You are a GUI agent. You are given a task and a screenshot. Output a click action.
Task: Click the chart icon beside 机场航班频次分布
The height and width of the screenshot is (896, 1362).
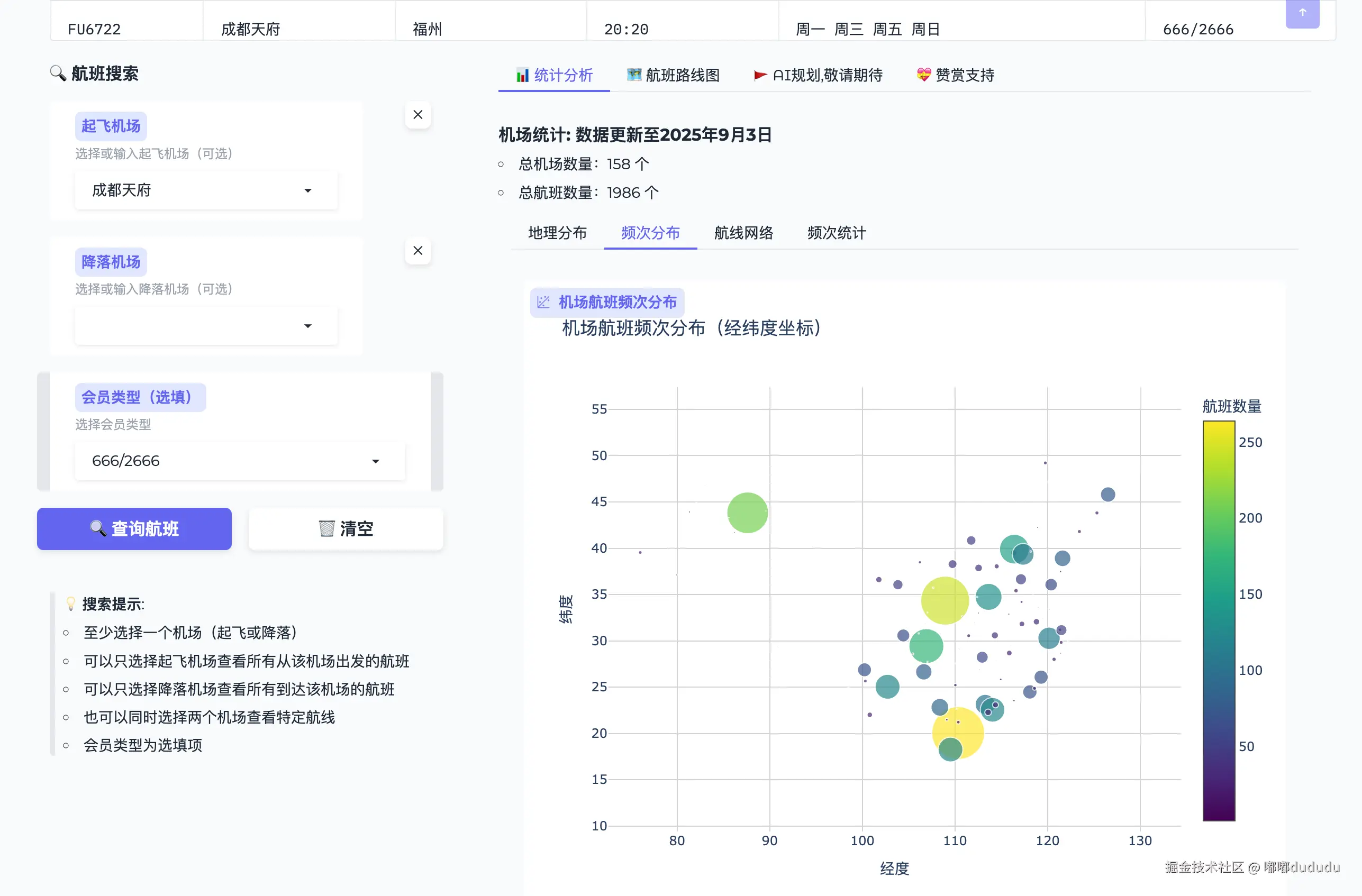(x=543, y=302)
